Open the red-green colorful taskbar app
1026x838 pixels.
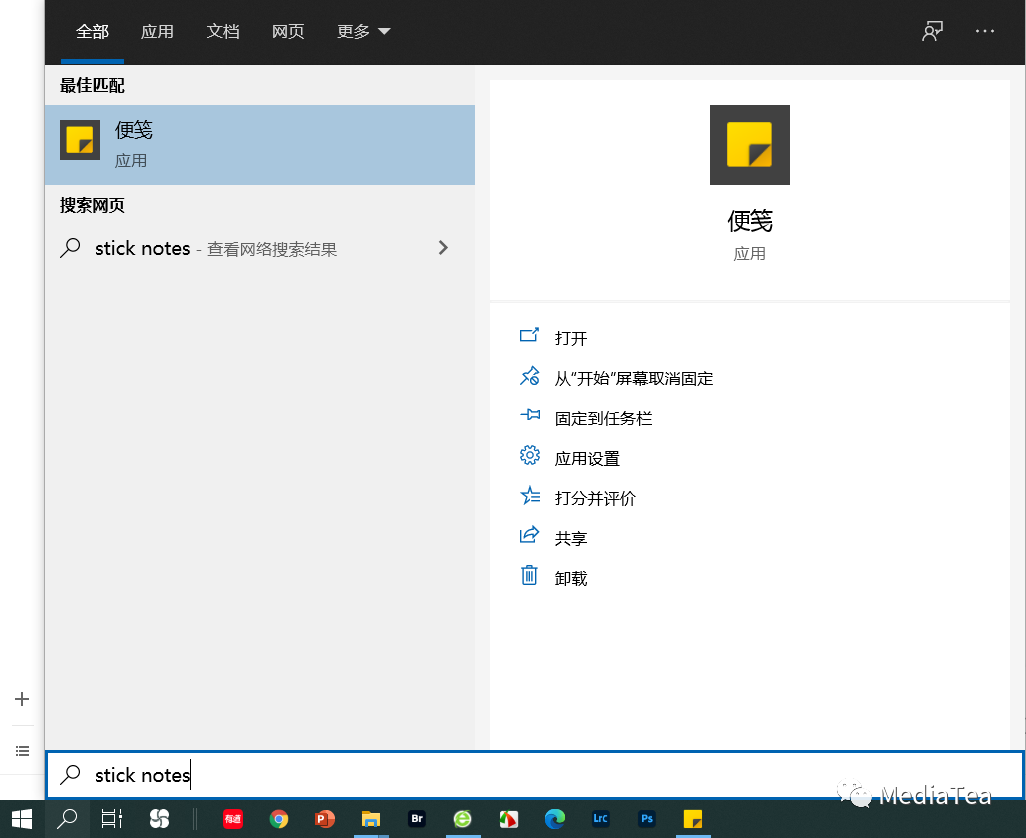coord(508,819)
